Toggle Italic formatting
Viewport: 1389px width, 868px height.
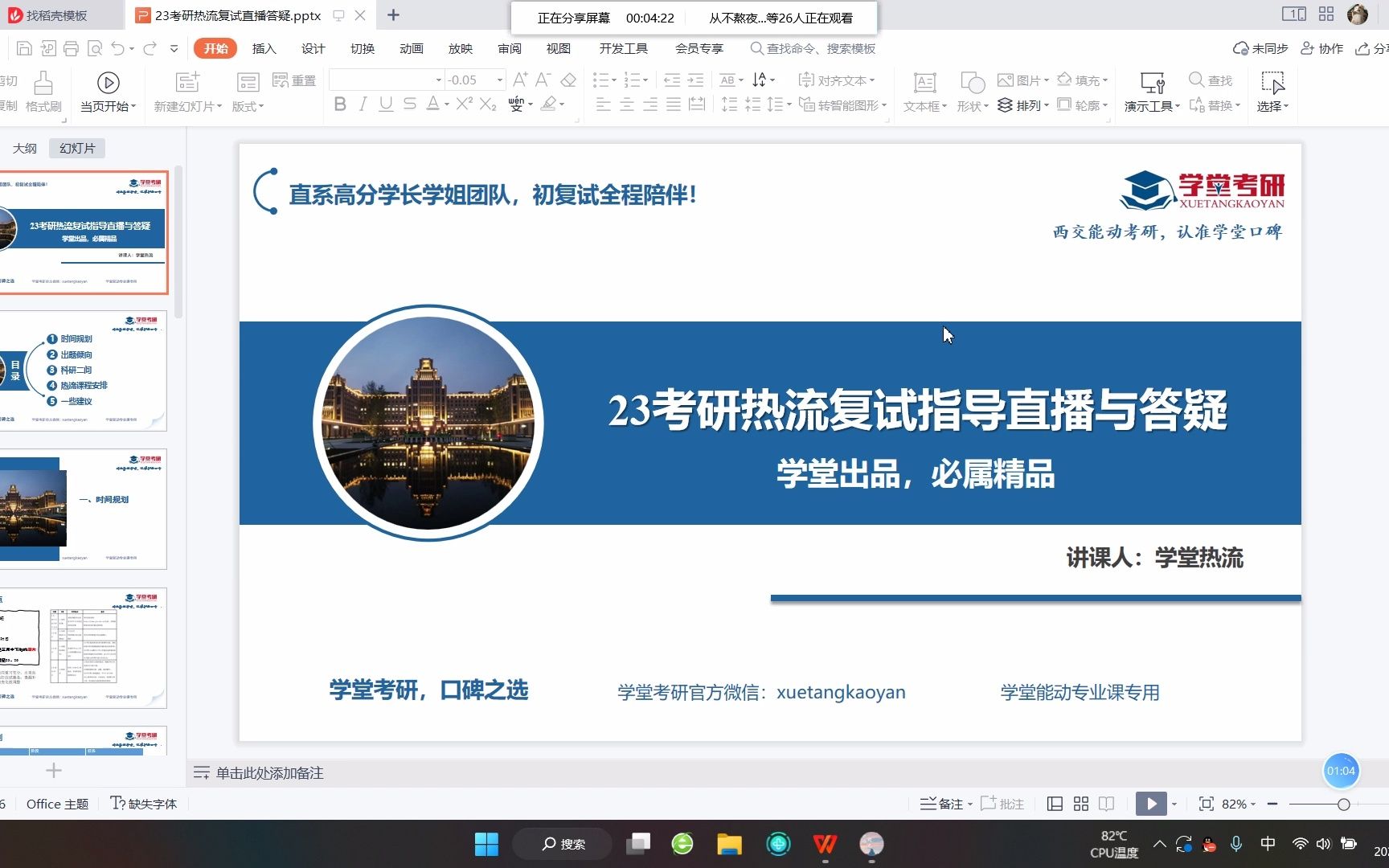pyautogui.click(x=363, y=104)
